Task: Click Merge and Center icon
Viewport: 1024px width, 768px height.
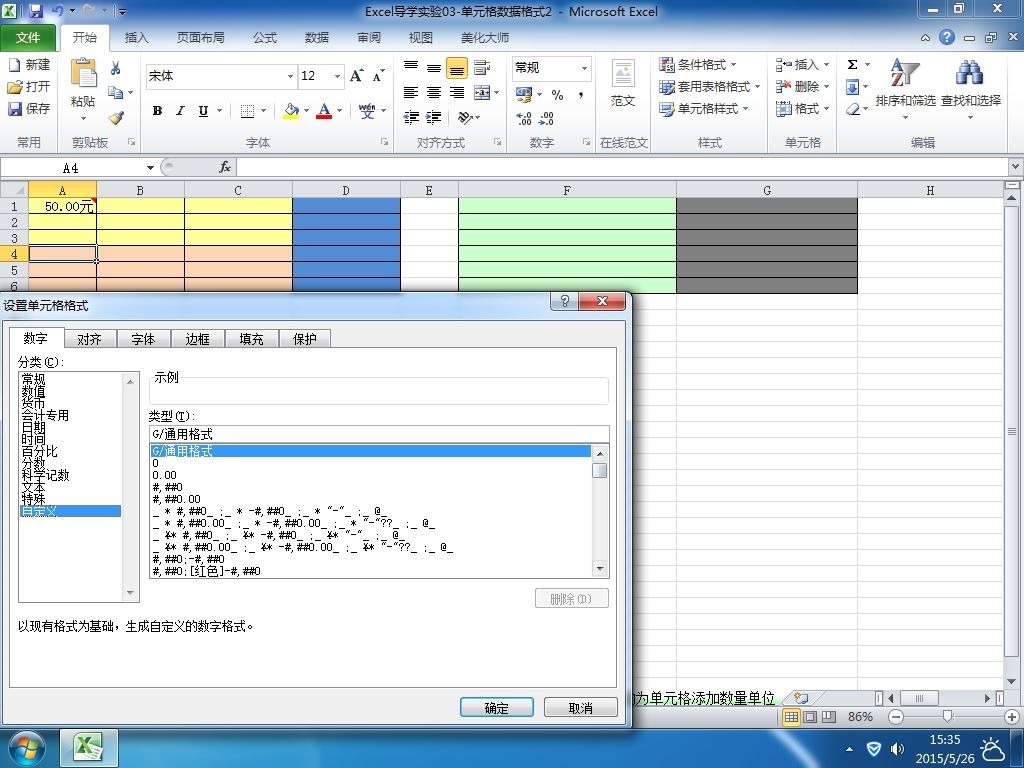Action: coord(482,93)
